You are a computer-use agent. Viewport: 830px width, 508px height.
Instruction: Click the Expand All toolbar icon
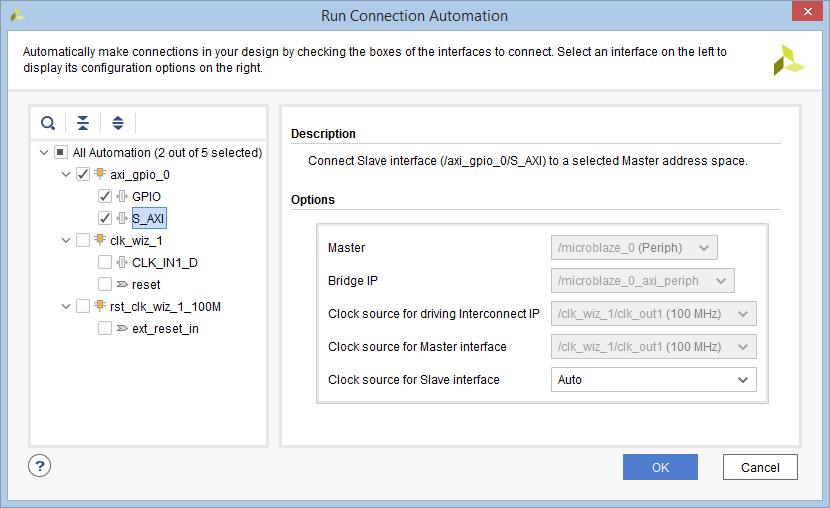click(118, 123)
